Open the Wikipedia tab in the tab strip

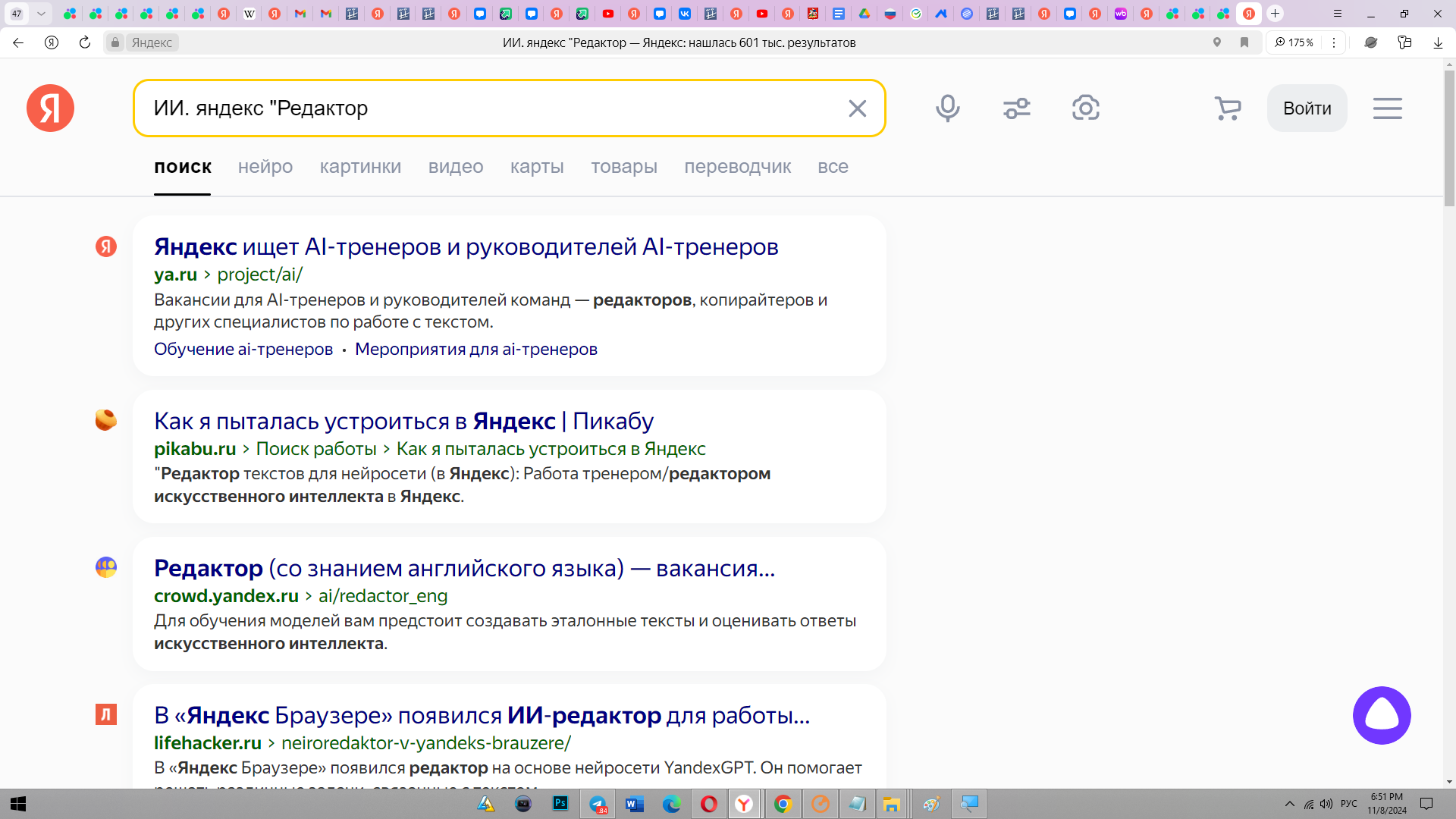(249, 14)
